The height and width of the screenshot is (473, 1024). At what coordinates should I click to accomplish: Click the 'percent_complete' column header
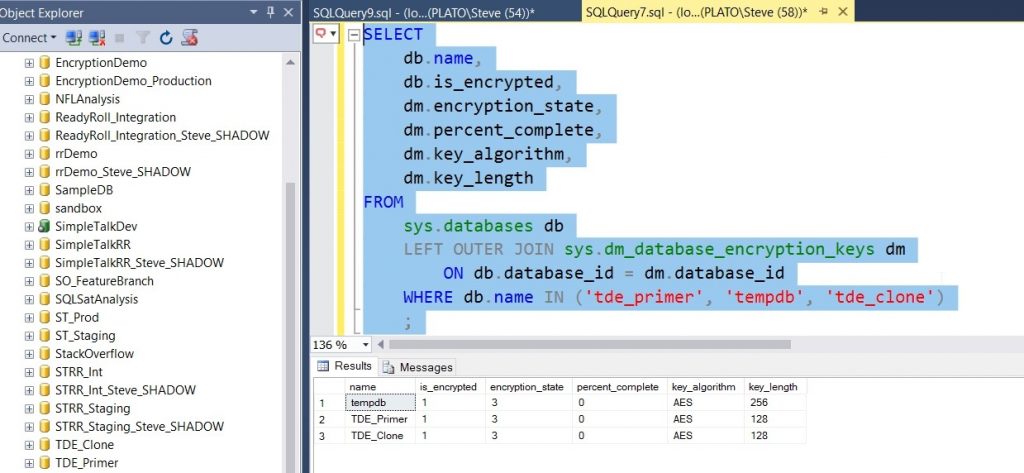[619, 387]
